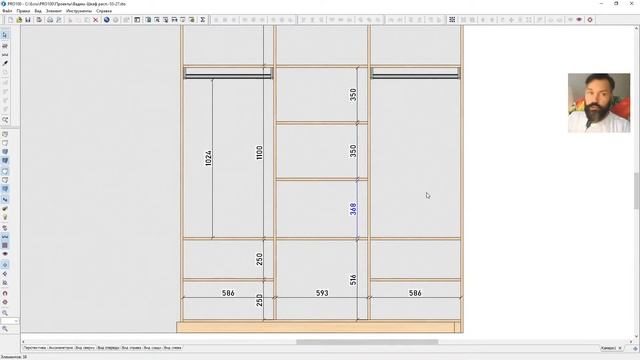Click the magnifier icon at the very bottom left
Screen dimensions: 640x360
[x=5, y=329]
